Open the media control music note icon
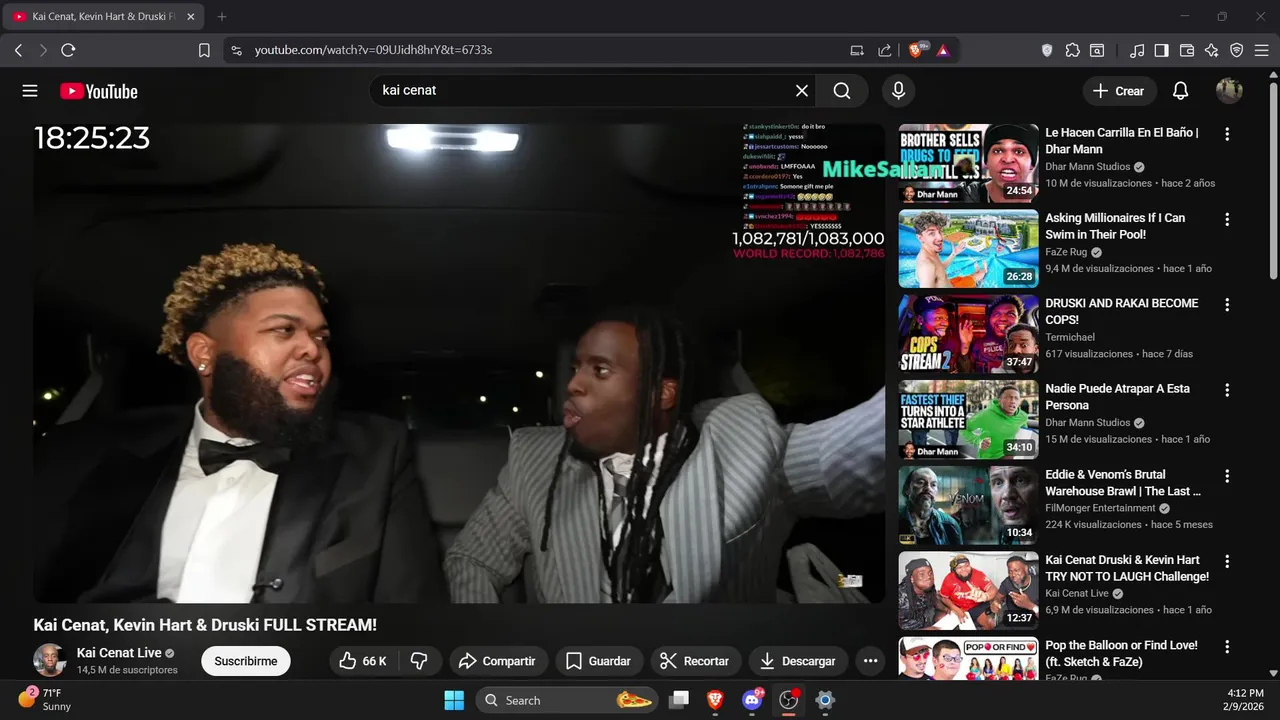 pos(1137,50)
